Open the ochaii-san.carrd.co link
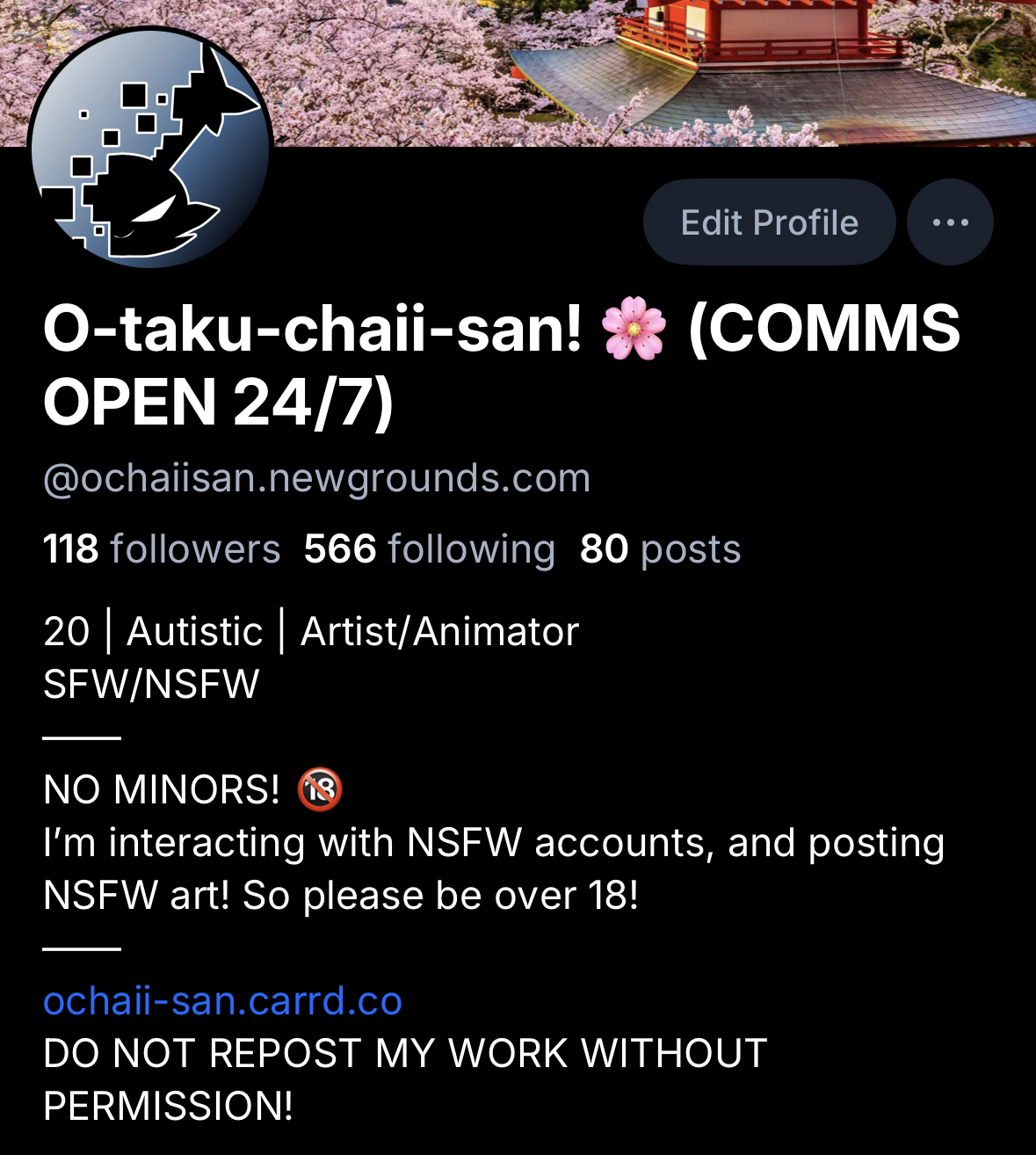Image resolution: width=1036 pixels, height=1155 pixels. (x=223, y=1000)
